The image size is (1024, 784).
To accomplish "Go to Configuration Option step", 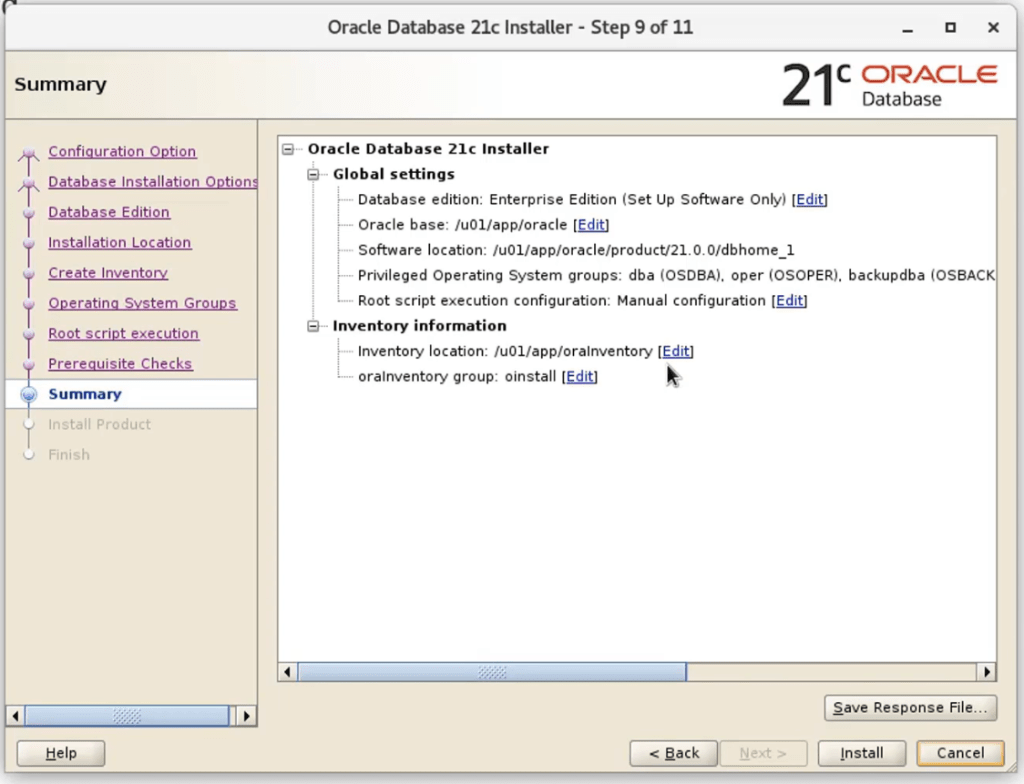I will (122, 152).
